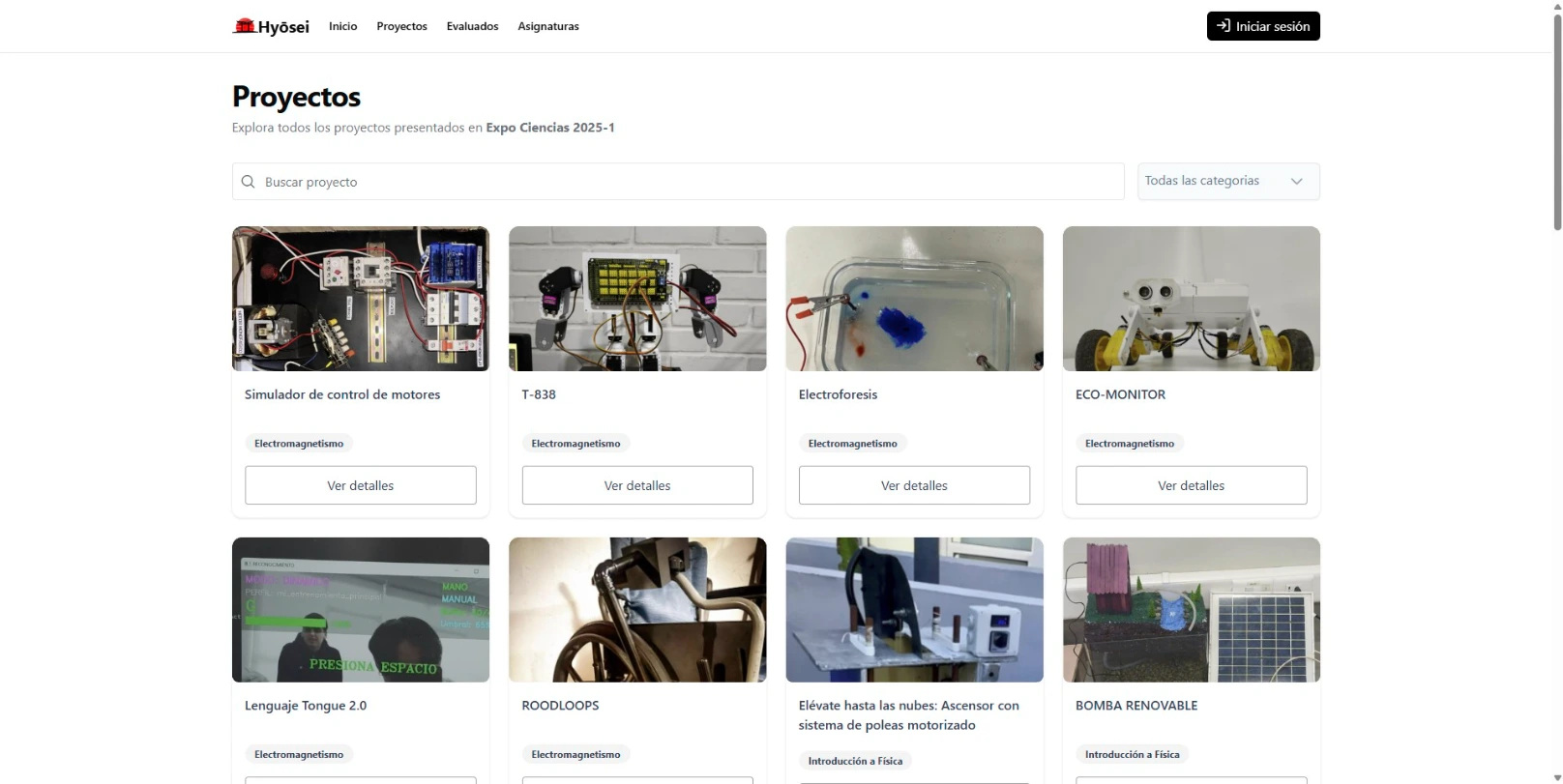1563x784 pixels.
Task: Expand the categories dropdown chevron
Action: click(x=1297, y=181)
